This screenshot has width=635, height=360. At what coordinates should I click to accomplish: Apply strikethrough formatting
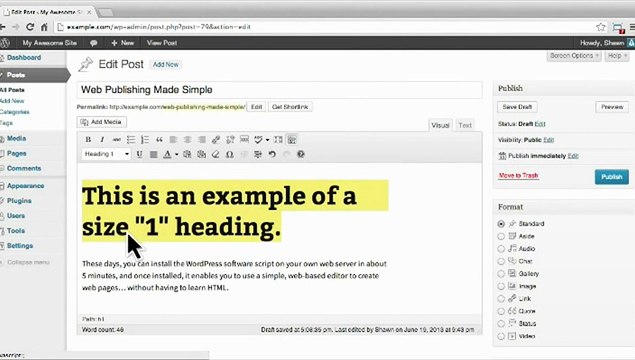click(x=117, y=140)
